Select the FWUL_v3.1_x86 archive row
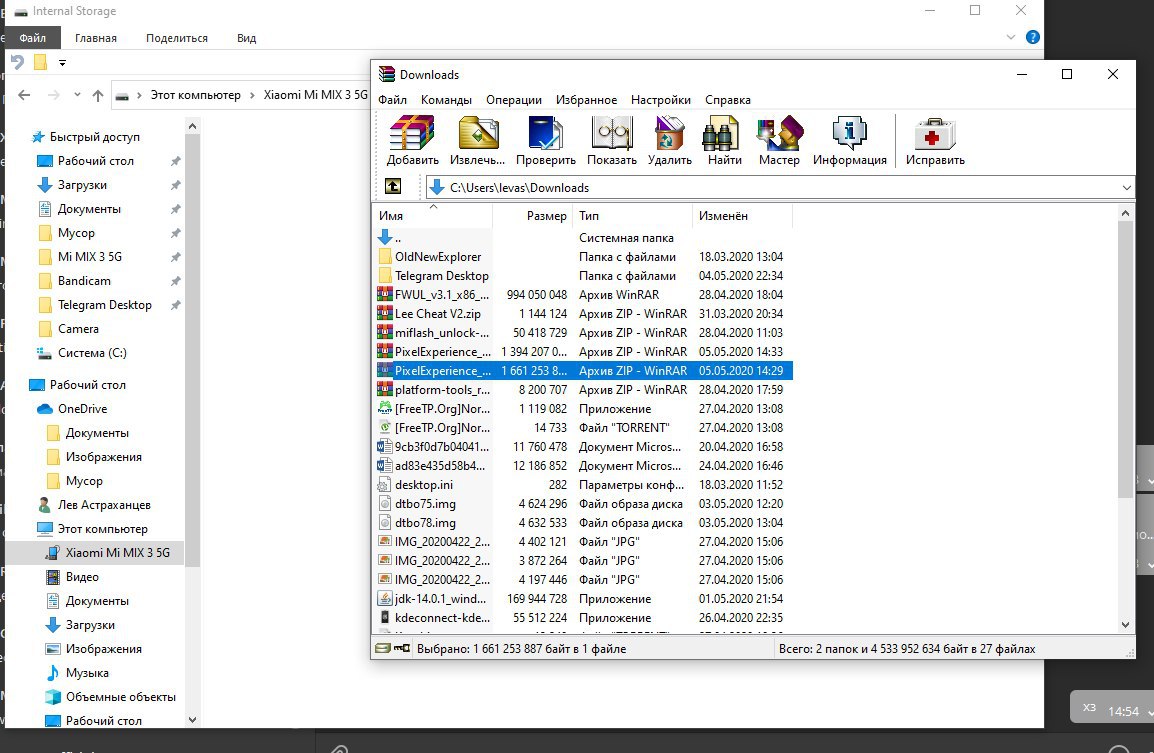Viewport: 1154px width, 753px height. pyautogui.click(x=584, y=294)
